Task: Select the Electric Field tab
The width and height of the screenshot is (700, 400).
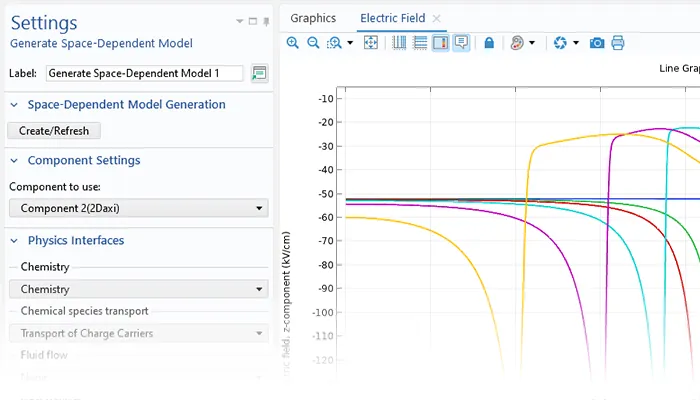Action: (x=392, y=18)
